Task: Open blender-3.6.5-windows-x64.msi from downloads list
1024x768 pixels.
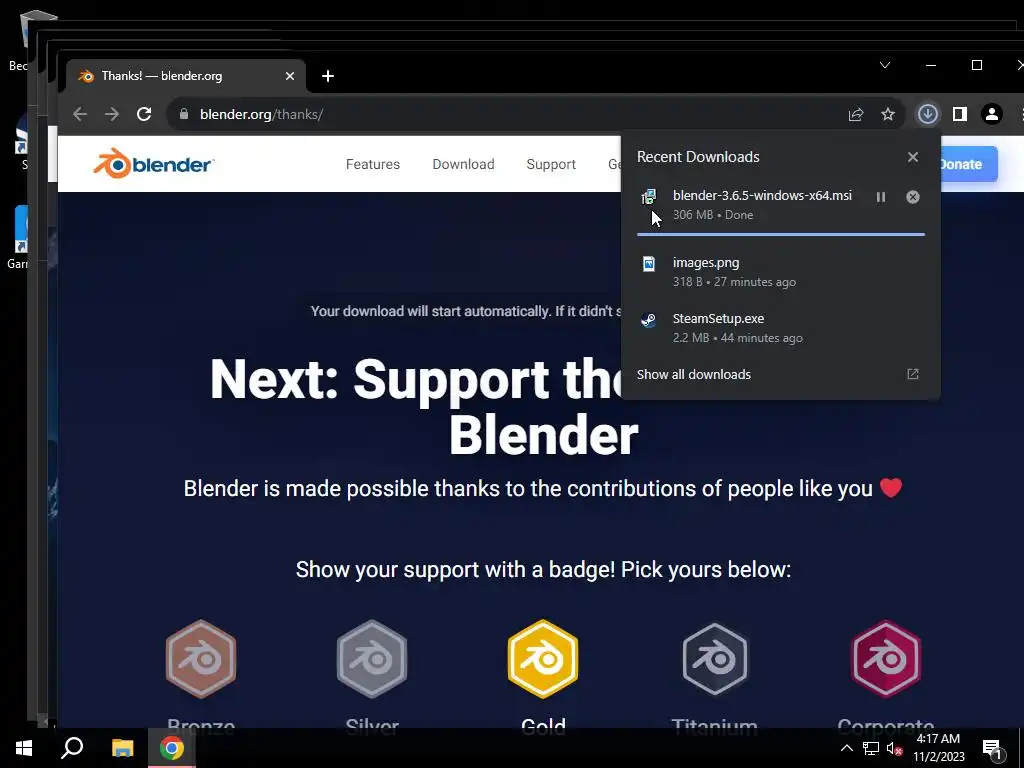Action: (x=762, y=195)
